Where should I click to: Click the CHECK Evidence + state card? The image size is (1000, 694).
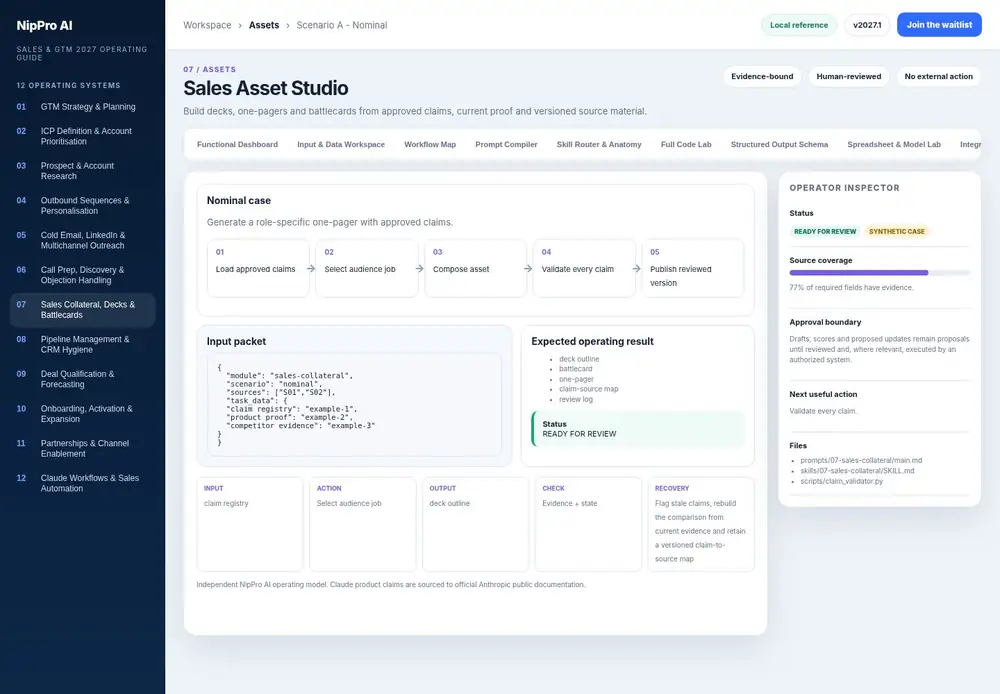click(589, 524)
